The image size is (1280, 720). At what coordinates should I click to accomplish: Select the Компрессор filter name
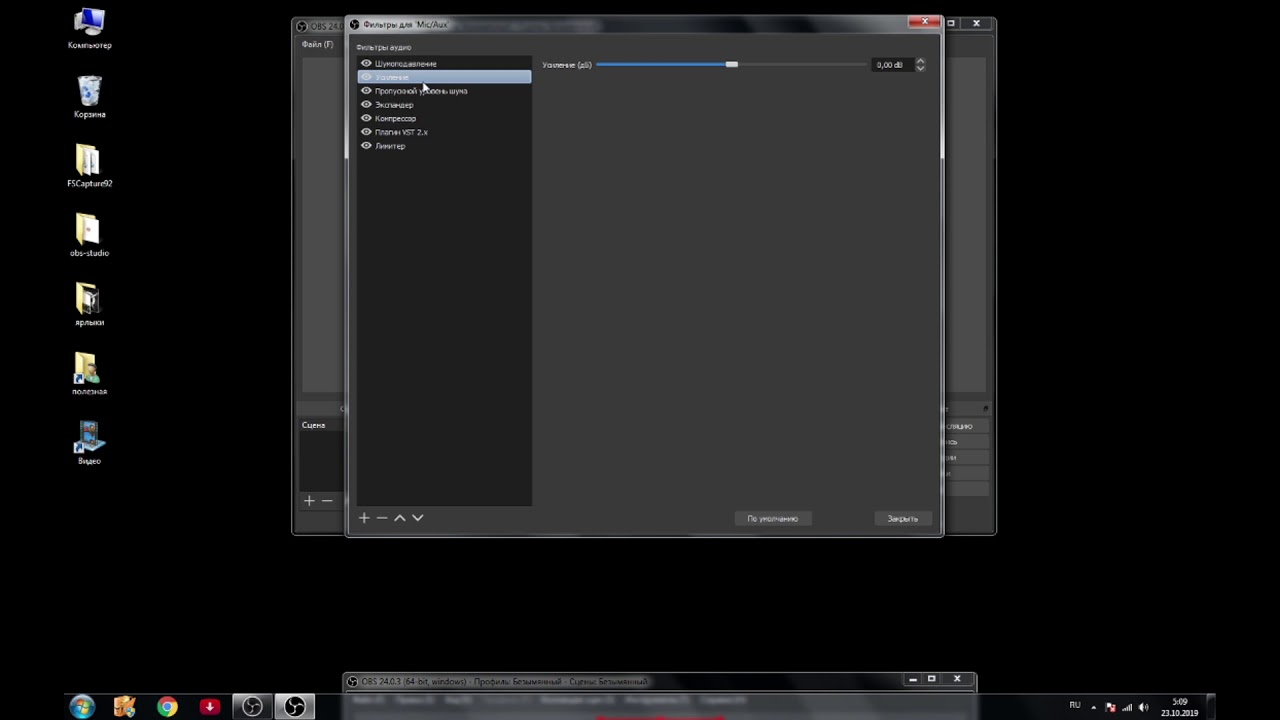395,118
